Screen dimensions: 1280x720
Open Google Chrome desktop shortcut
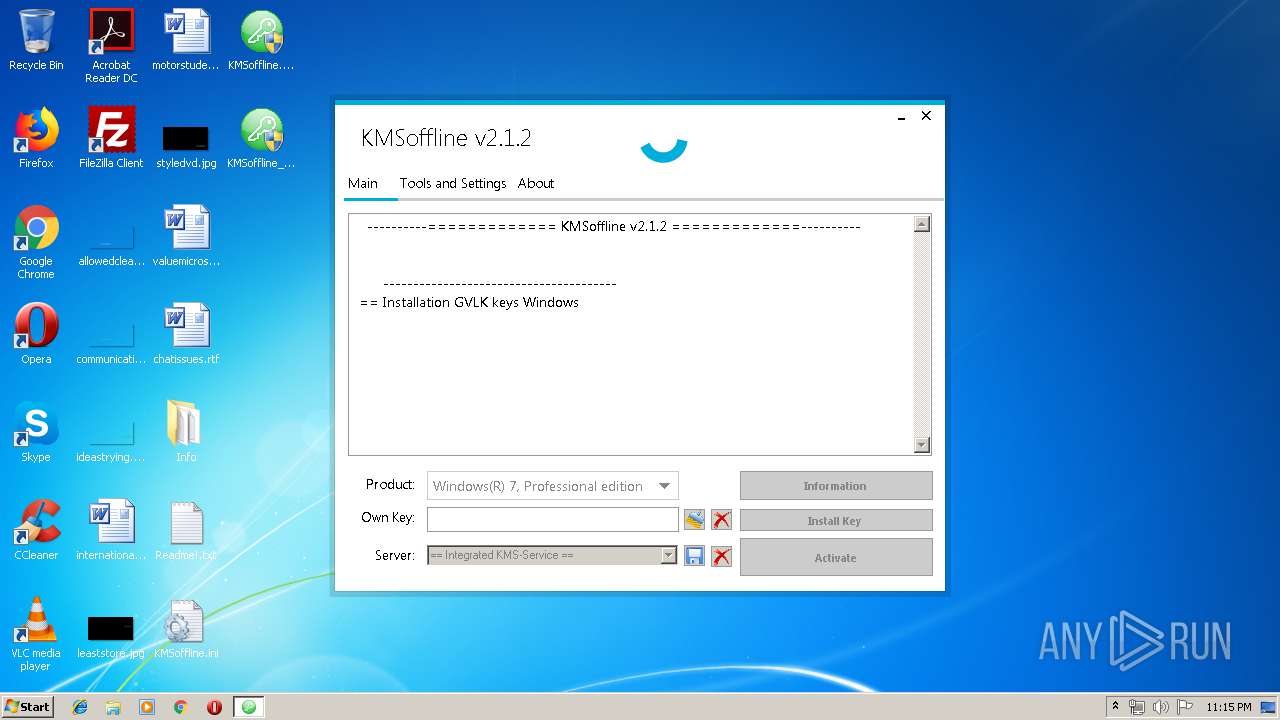[36, 242]
